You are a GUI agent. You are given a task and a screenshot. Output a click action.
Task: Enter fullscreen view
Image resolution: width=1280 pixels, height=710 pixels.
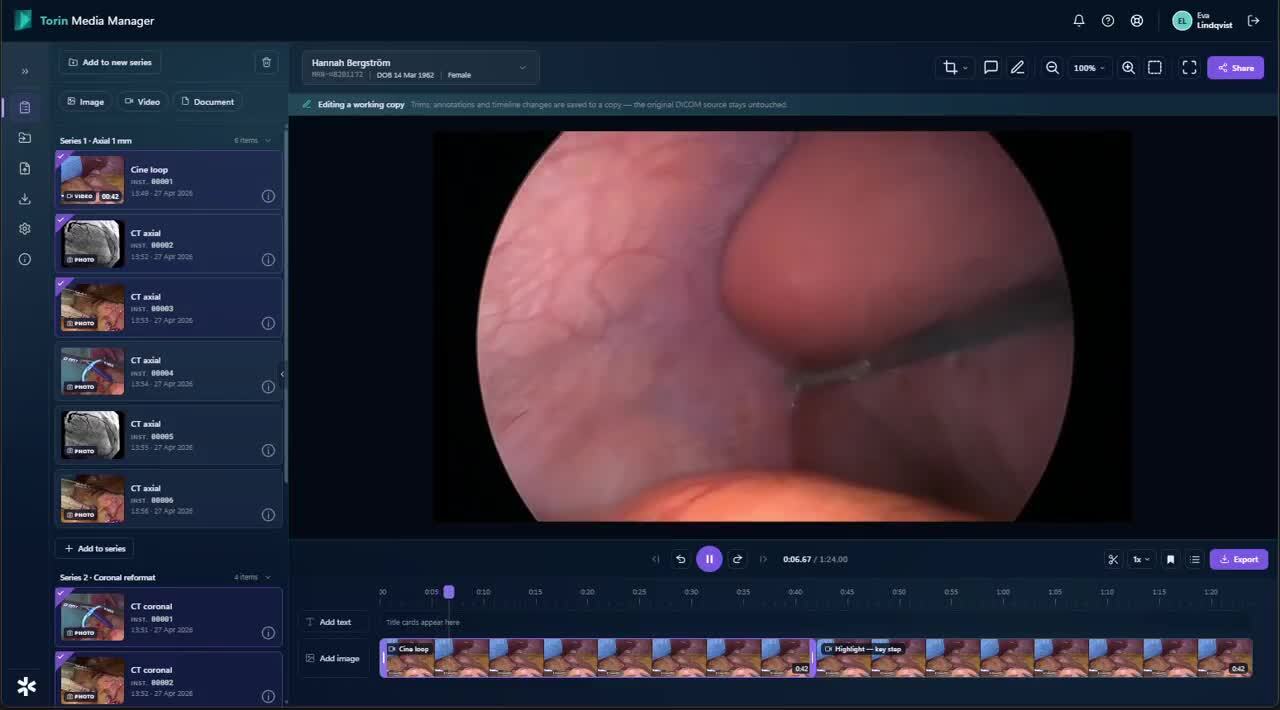(1189, 68)
